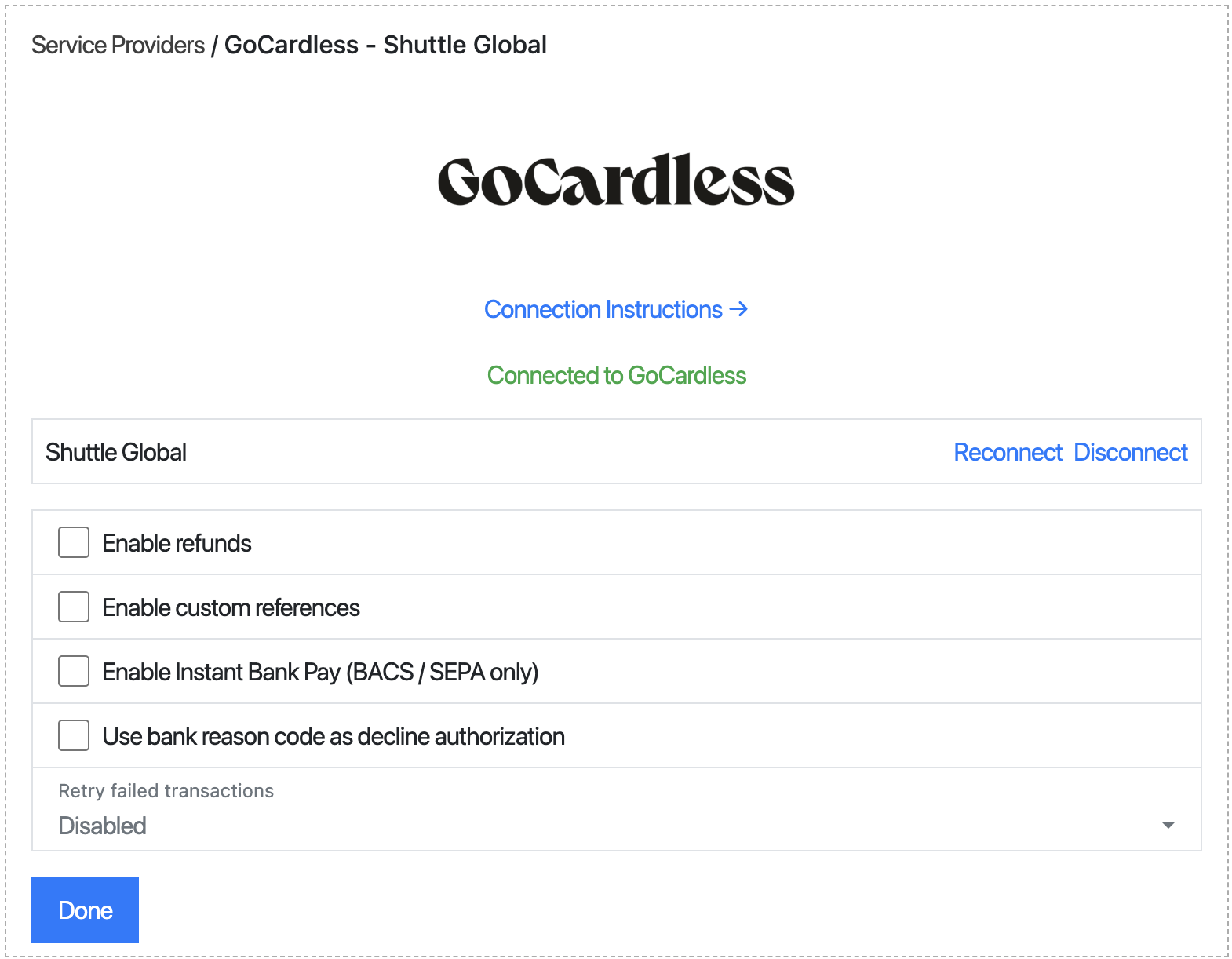Click the GoCardless logo
The width and height of the screenshot is (1232, 959).
616,180
